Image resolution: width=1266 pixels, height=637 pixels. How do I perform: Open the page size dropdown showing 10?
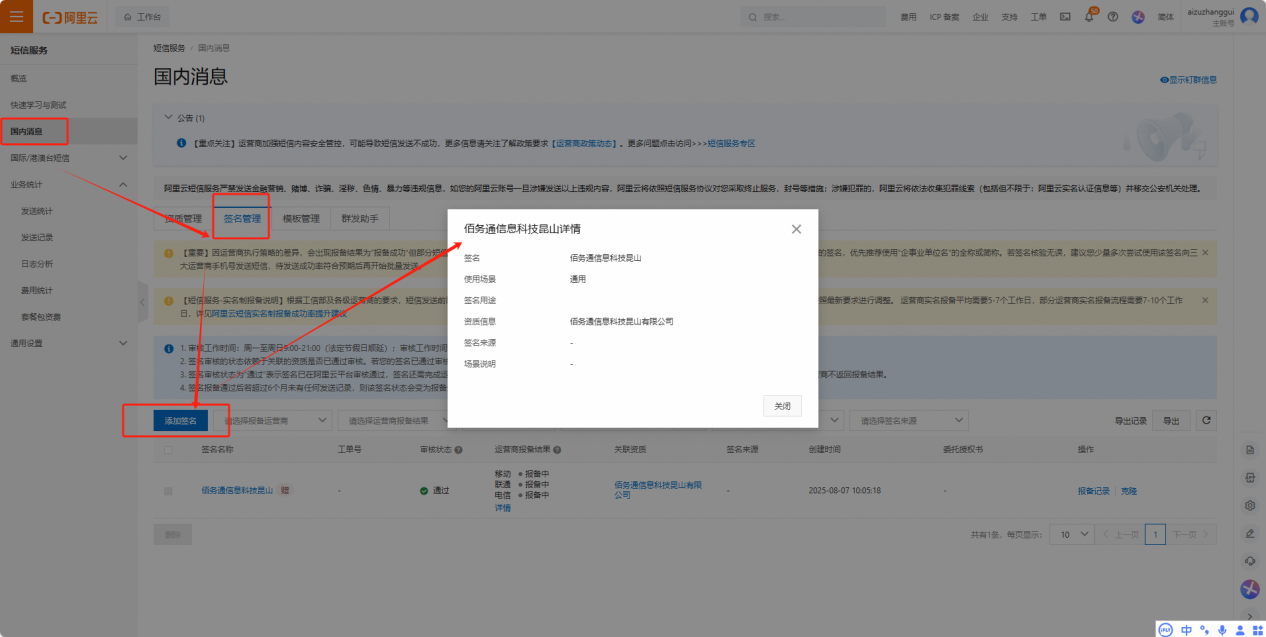pyautogui.click(x=1073, y=534)
